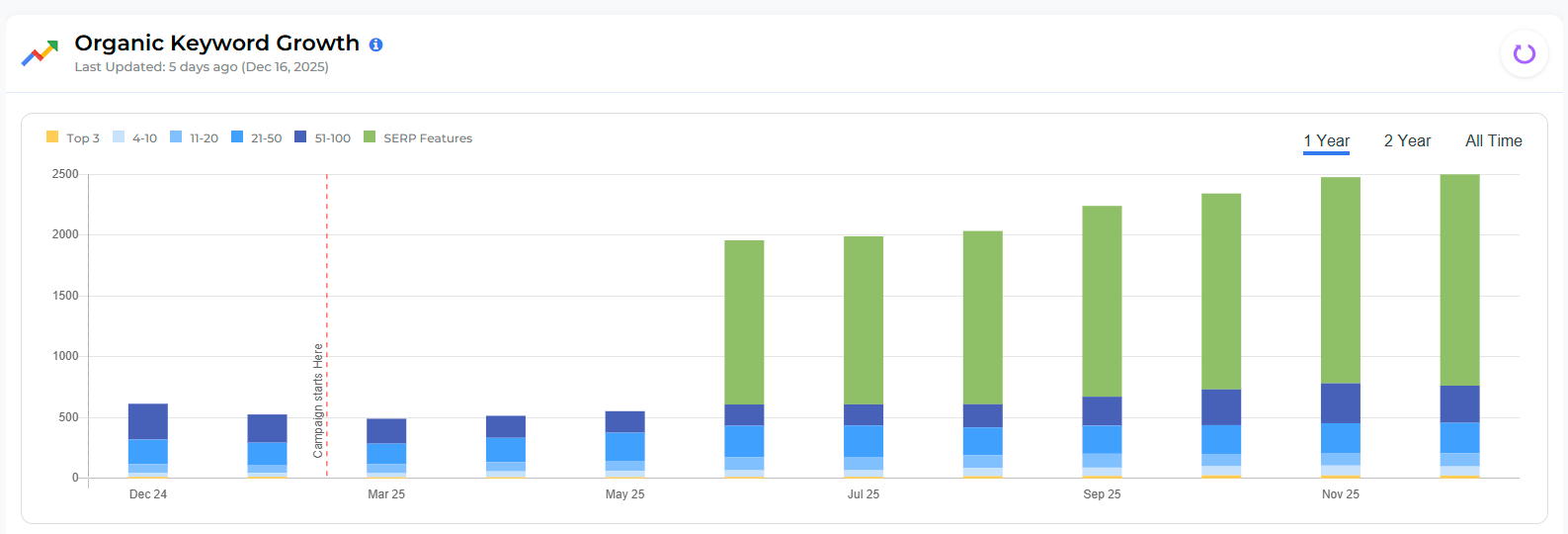Toggle the Top 3 legend series
The image size is (1568, 534).
[x=82, y=138]
